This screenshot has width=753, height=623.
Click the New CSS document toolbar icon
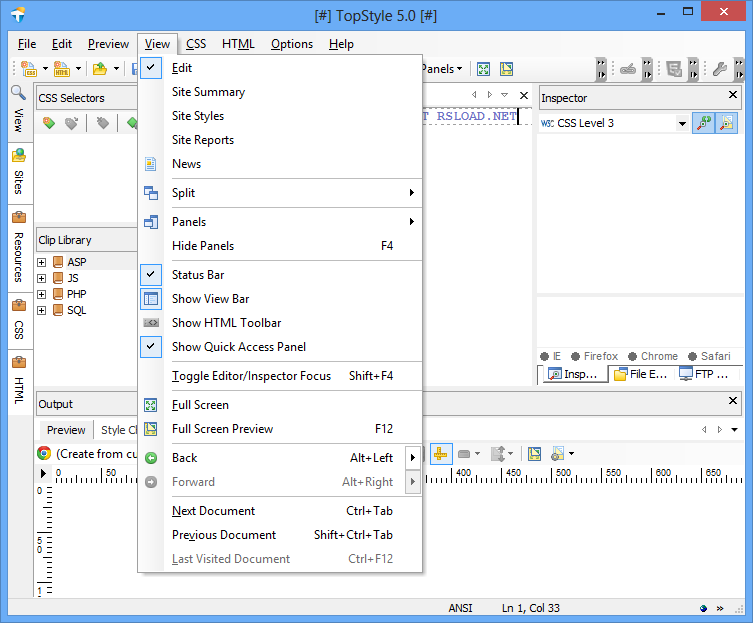(x=29, y=69)
